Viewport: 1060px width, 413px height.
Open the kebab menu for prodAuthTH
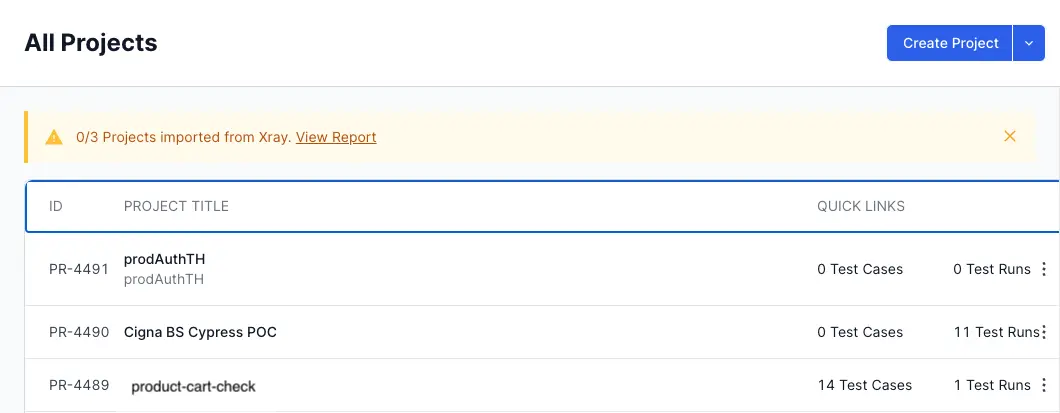[1044, 269]
